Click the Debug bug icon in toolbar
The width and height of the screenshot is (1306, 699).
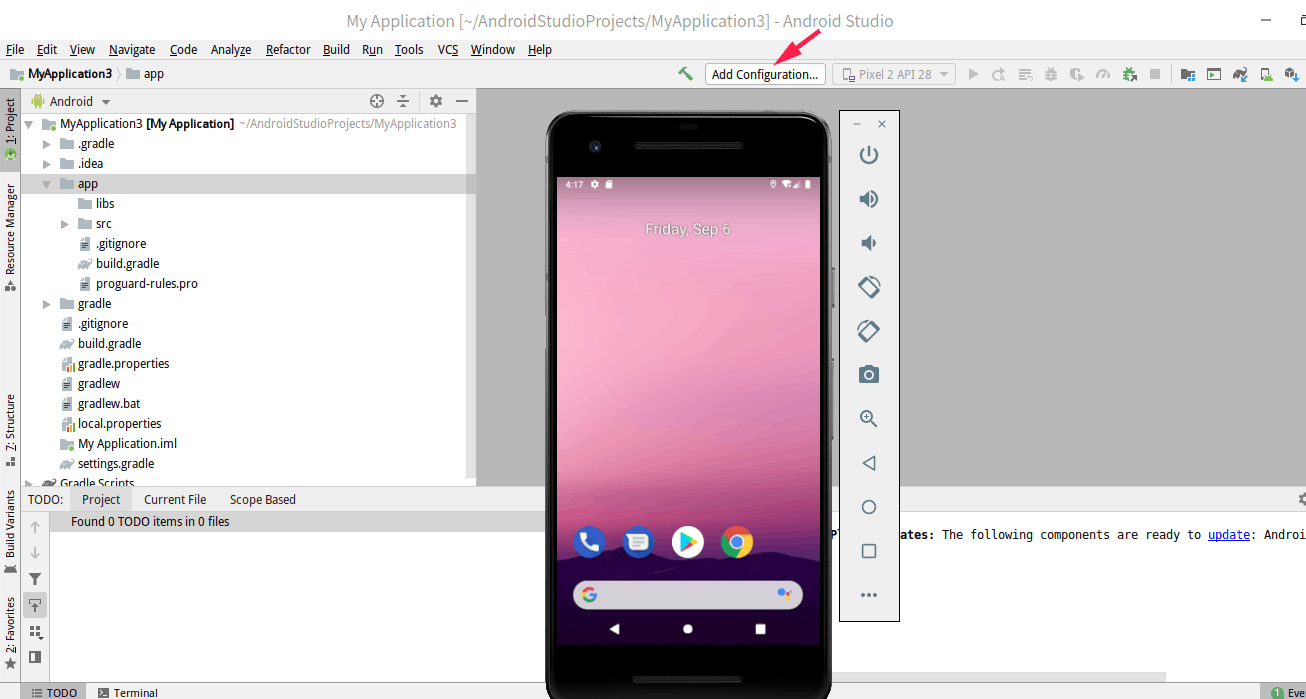click(1051, 74)
